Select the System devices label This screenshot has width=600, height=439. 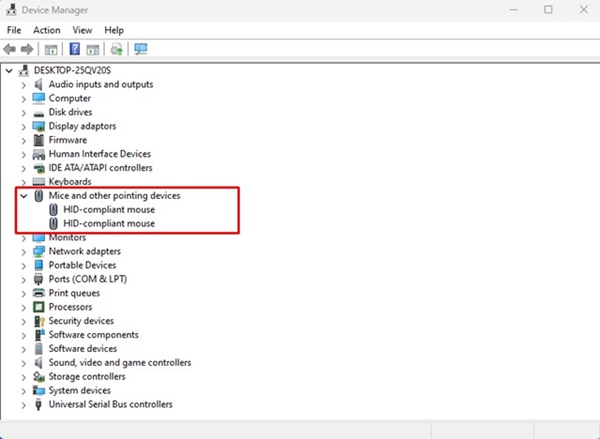(x=80, y=390)
